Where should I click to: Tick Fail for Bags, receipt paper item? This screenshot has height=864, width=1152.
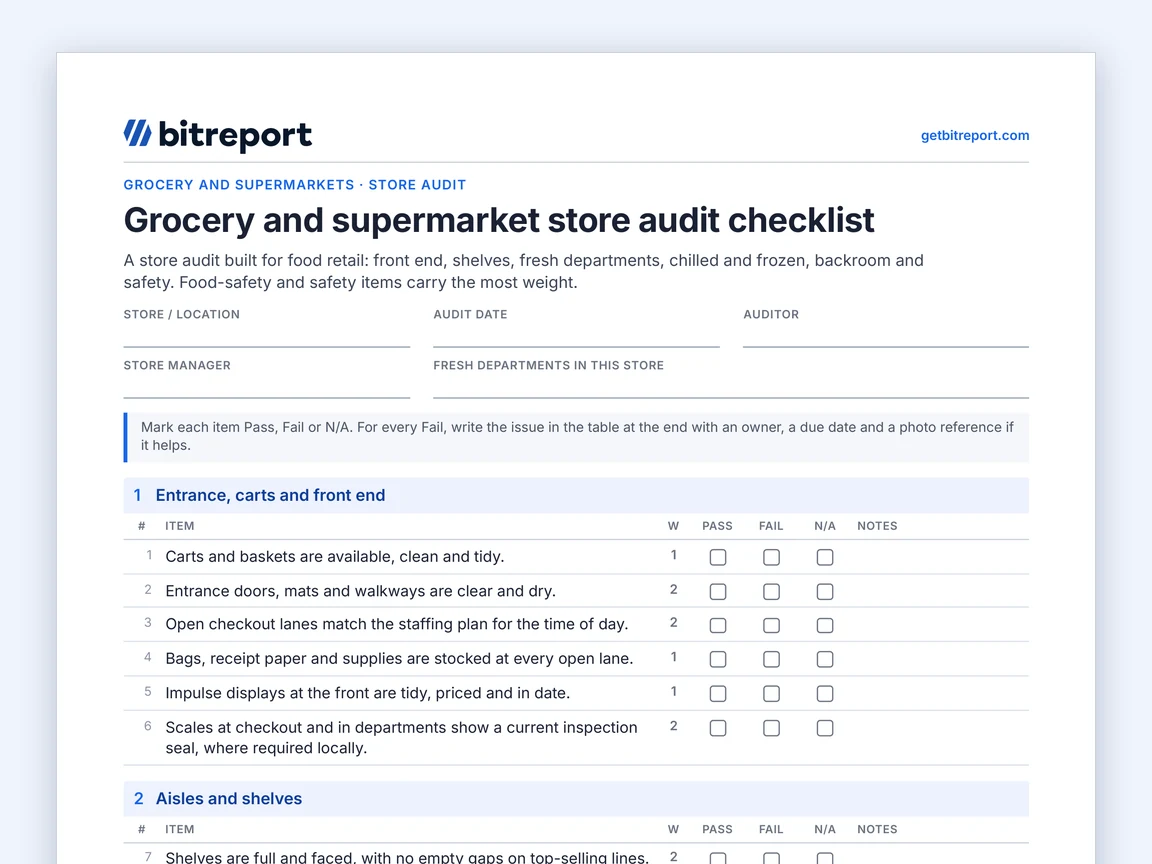point(771,660)
